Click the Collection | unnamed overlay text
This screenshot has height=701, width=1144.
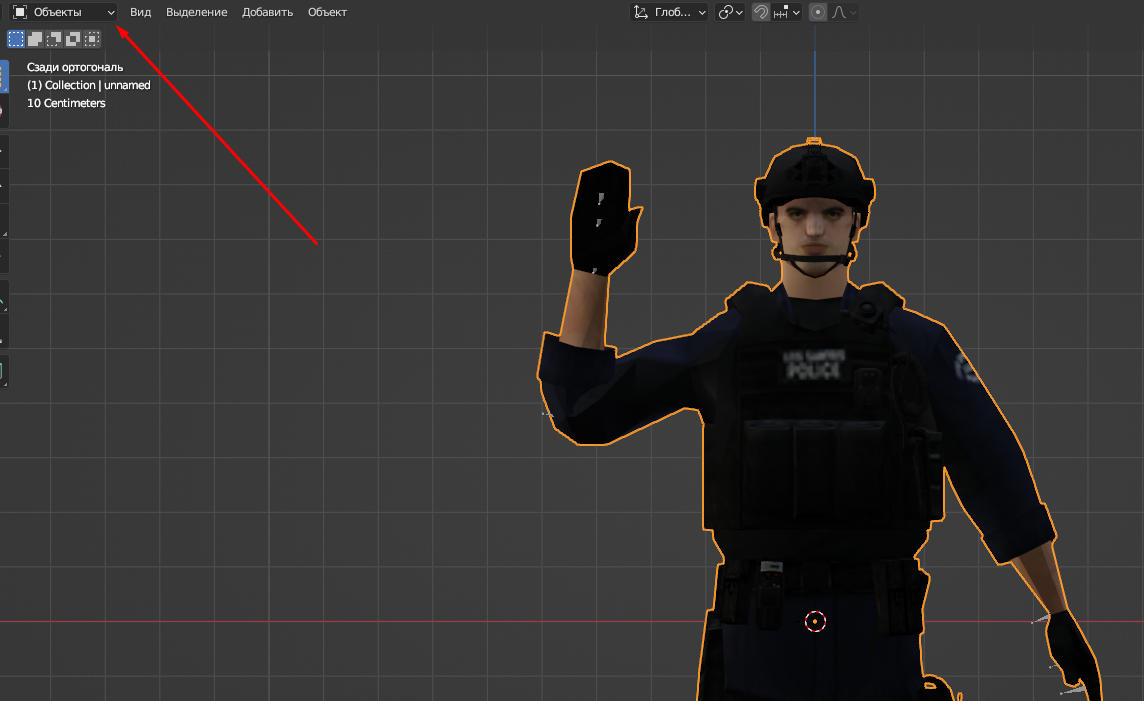tap(88, 85)
